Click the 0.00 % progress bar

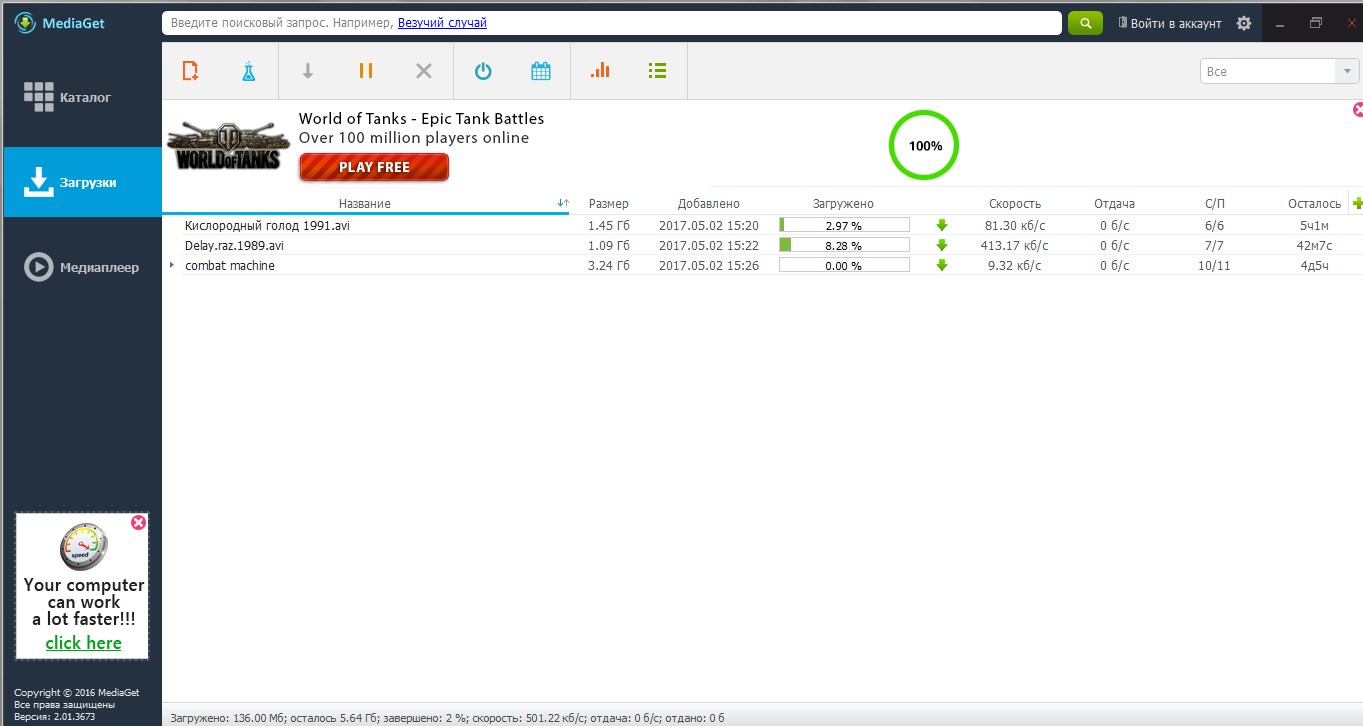[844, 265]
